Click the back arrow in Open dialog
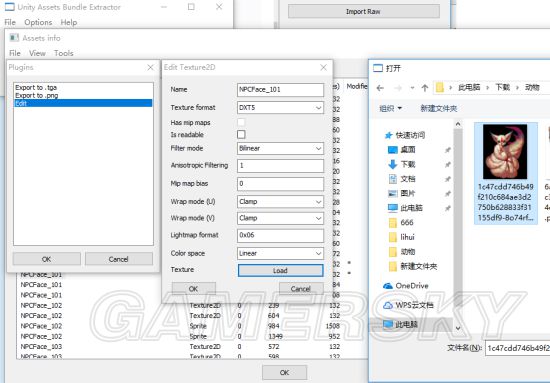 [x=380, y=88]
